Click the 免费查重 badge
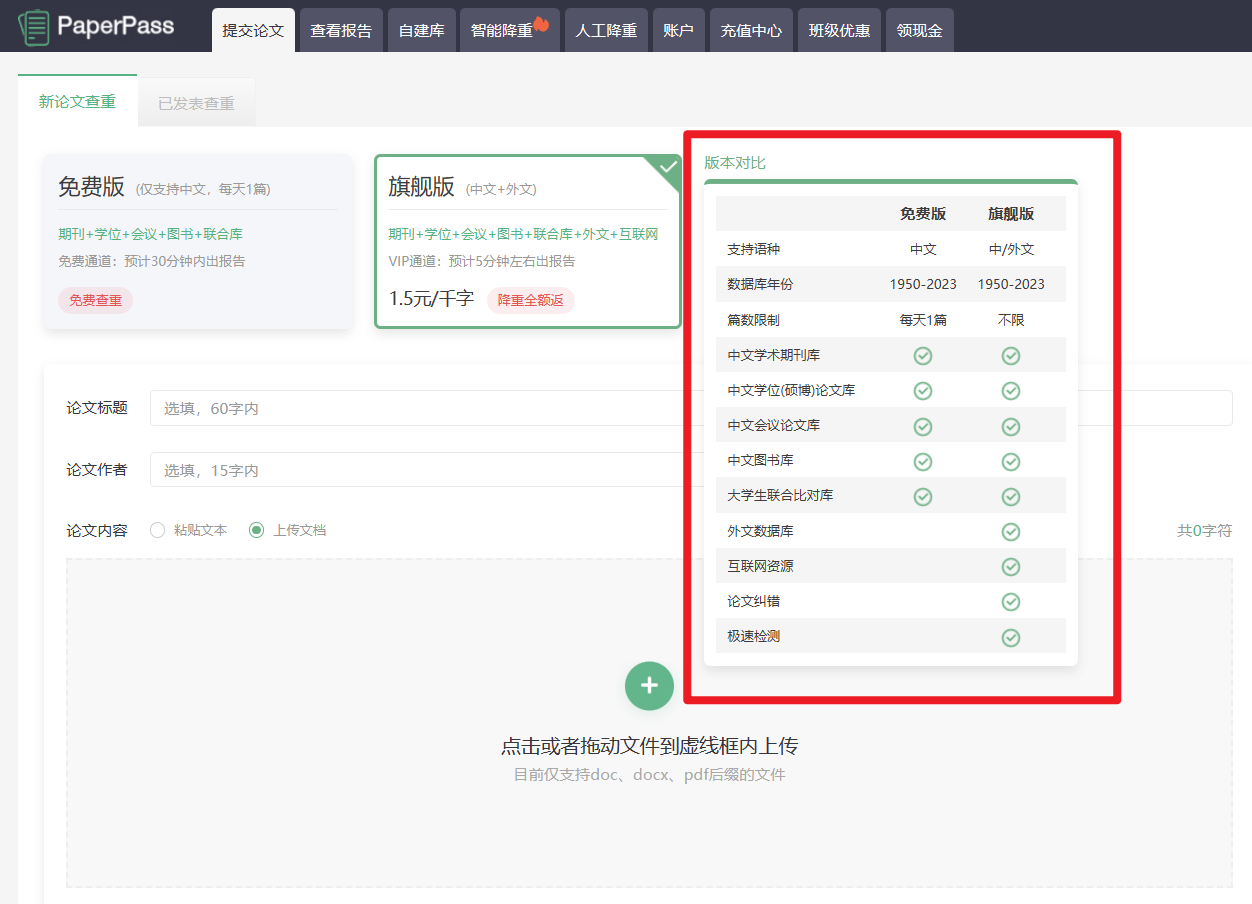 95,300
